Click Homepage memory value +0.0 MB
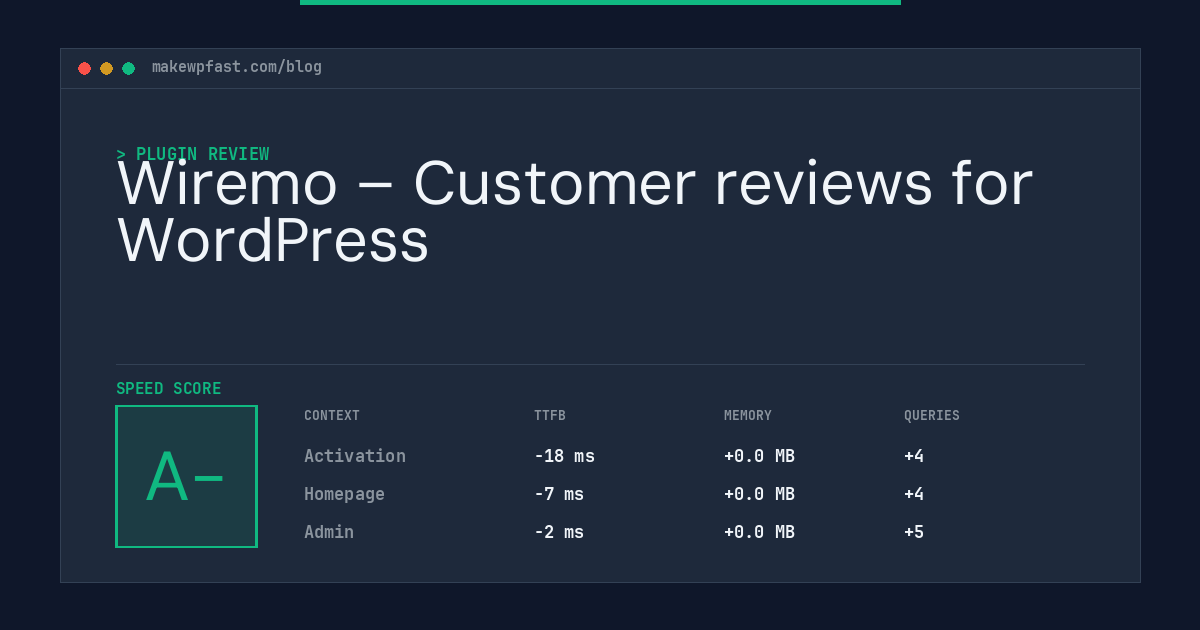 [x=759, y=494]
